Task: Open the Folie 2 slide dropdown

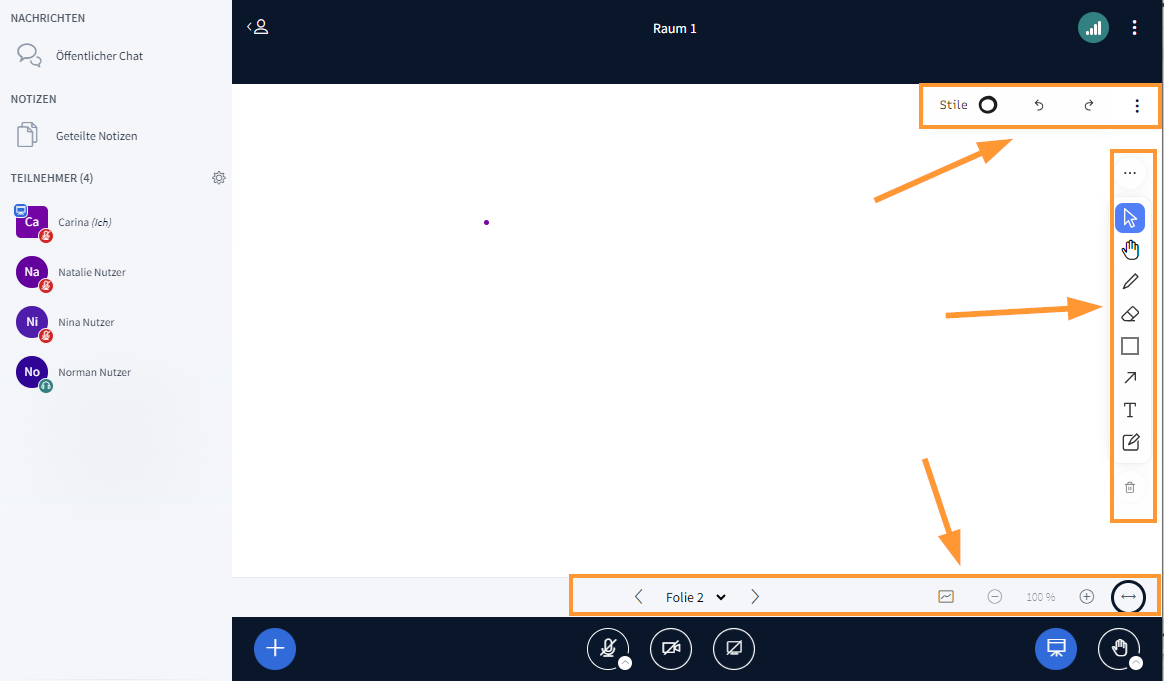Action: tap(695, 597)
